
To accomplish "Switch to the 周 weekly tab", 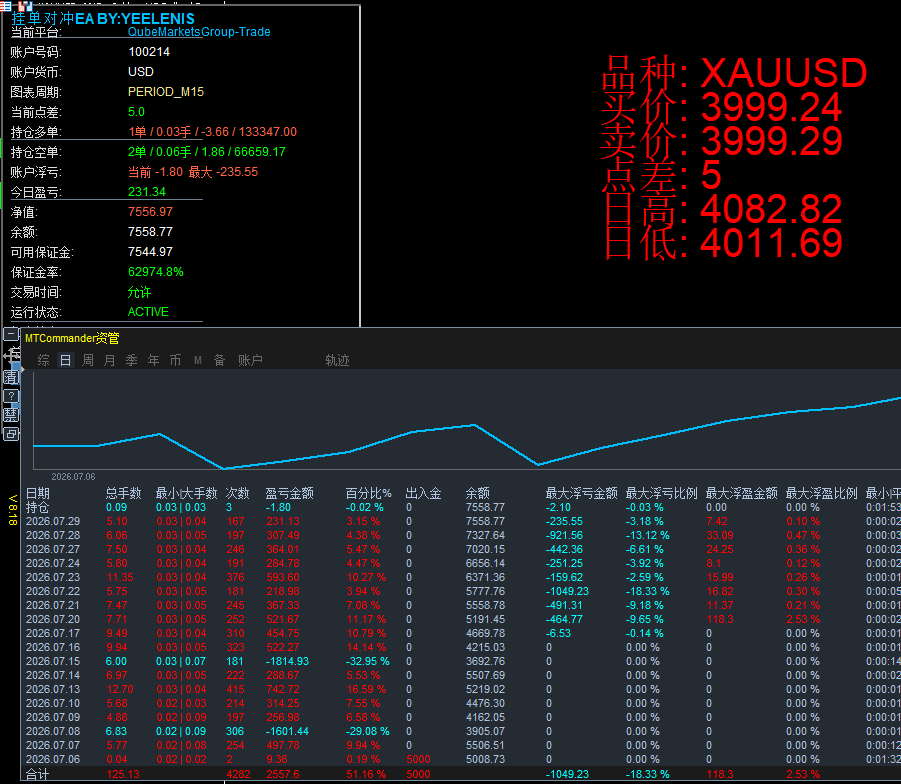I will (x=88, y=360).
